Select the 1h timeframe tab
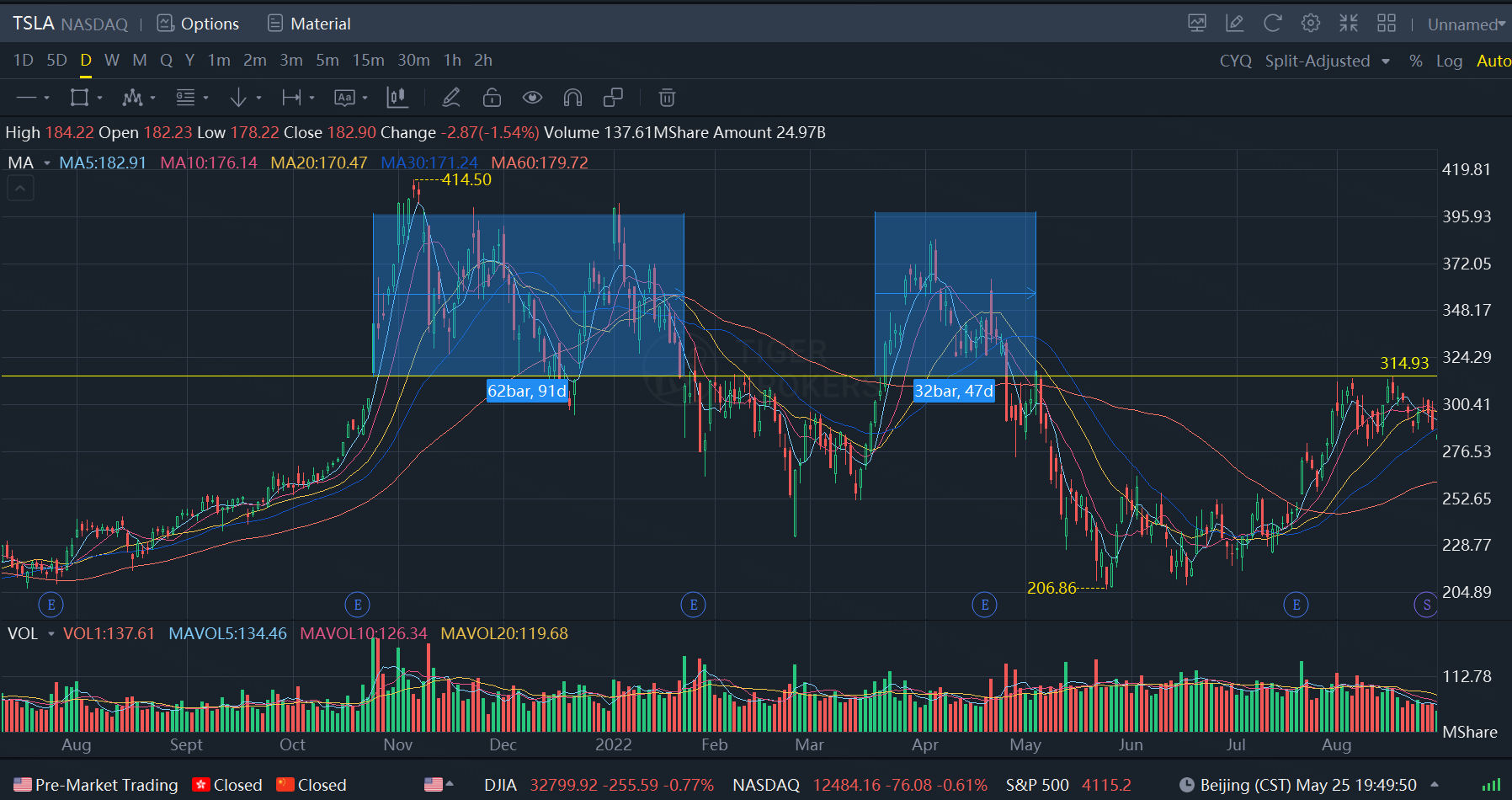 pyautogui.click(x=452, y=61)
